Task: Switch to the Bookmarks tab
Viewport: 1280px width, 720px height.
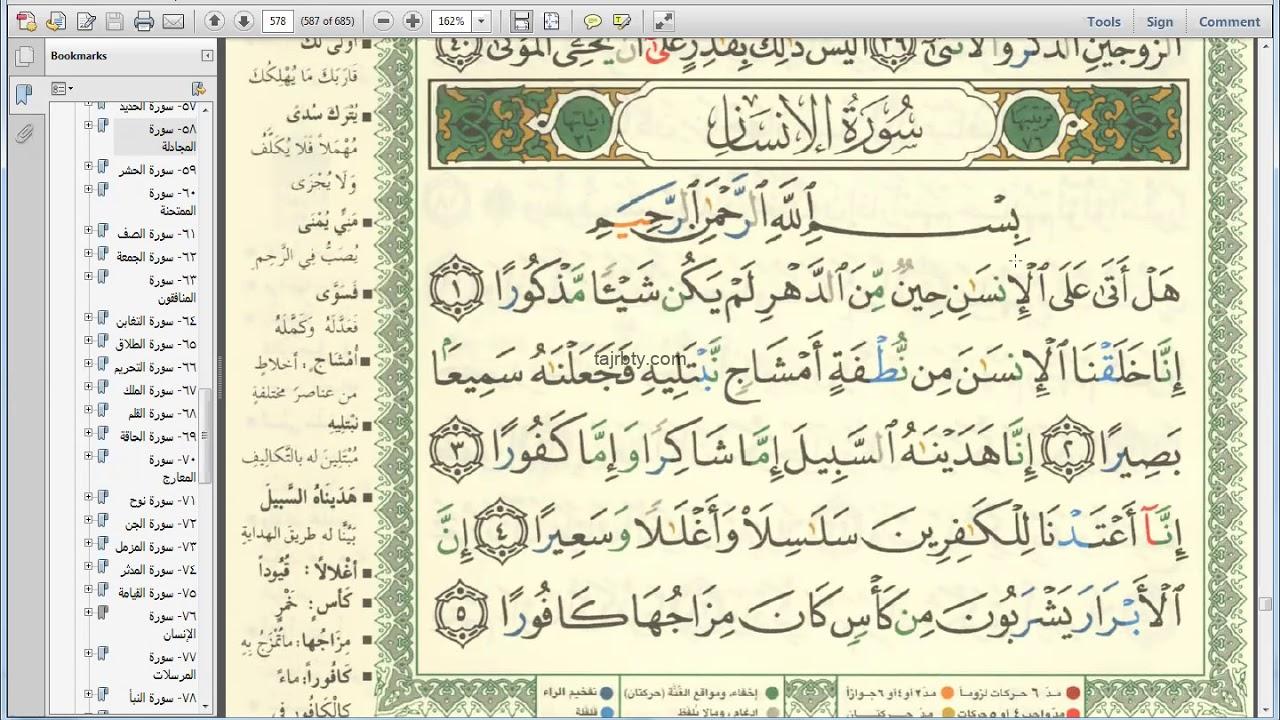Action: (23, 96)
